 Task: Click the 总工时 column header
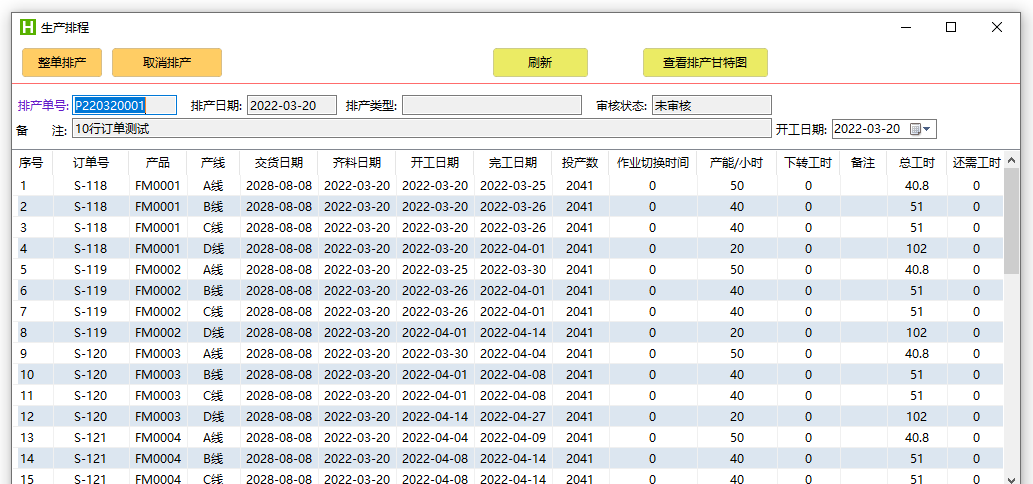tap(916, 163)
